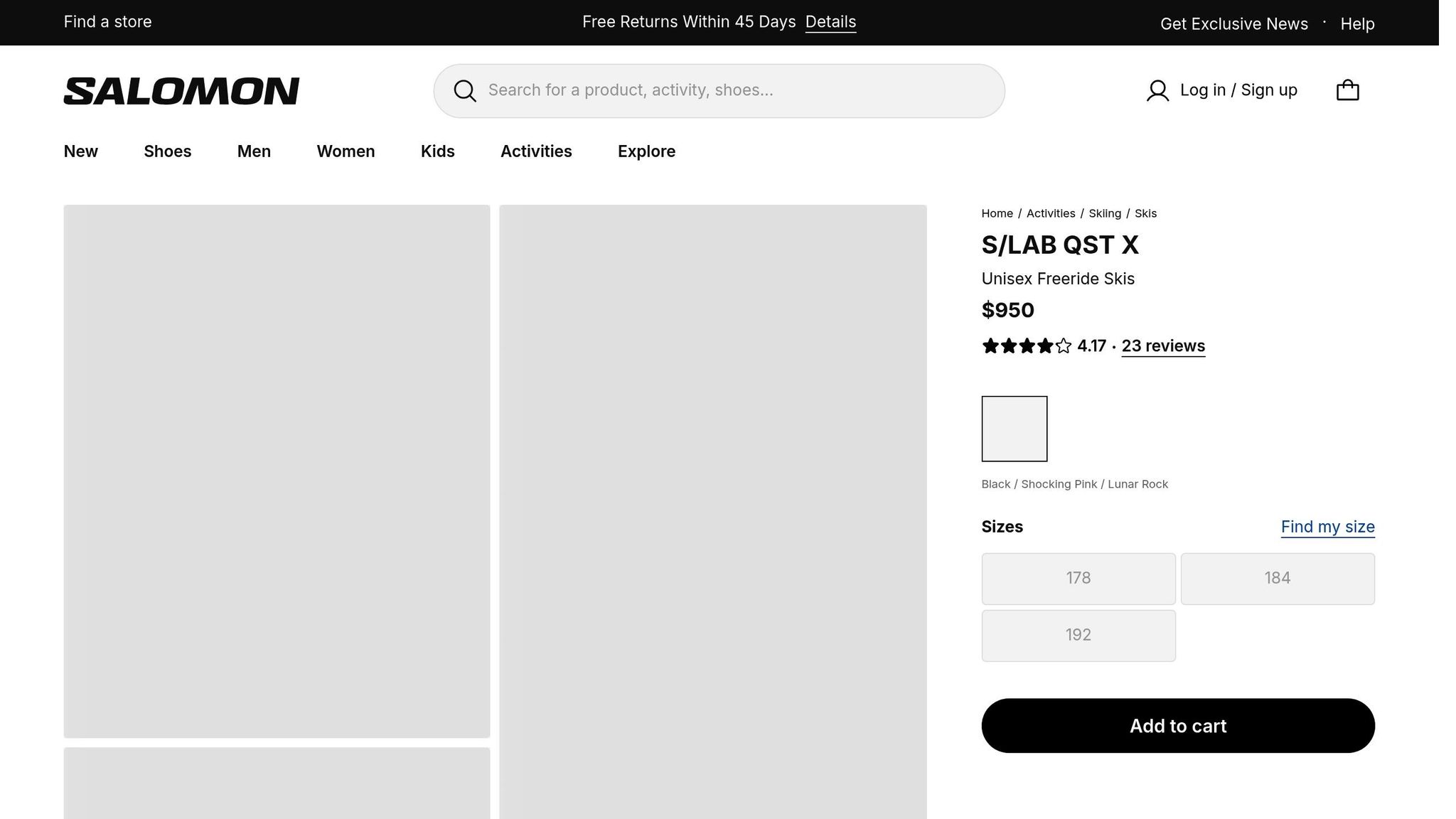Image resolution: width=1456 pixels, height=819 pixels.
Task: Go to Skis breadcrumb
Action: (1145, 213)
